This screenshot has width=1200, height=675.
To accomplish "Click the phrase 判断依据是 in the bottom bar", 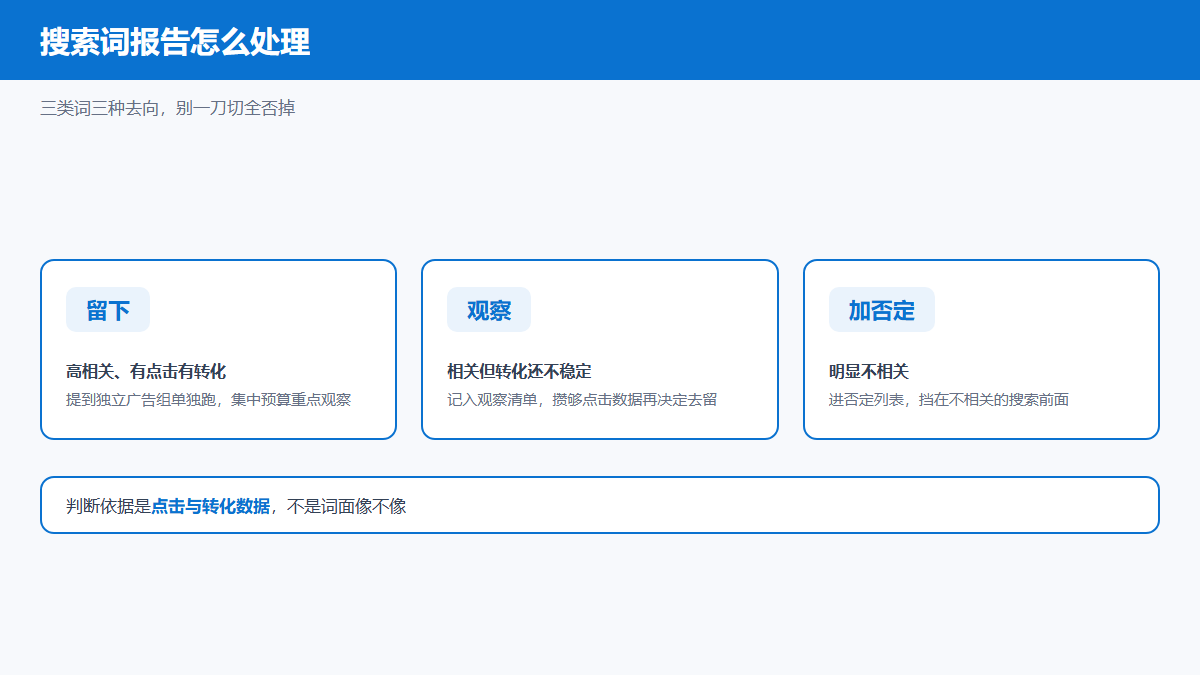I will click(108, 506).
